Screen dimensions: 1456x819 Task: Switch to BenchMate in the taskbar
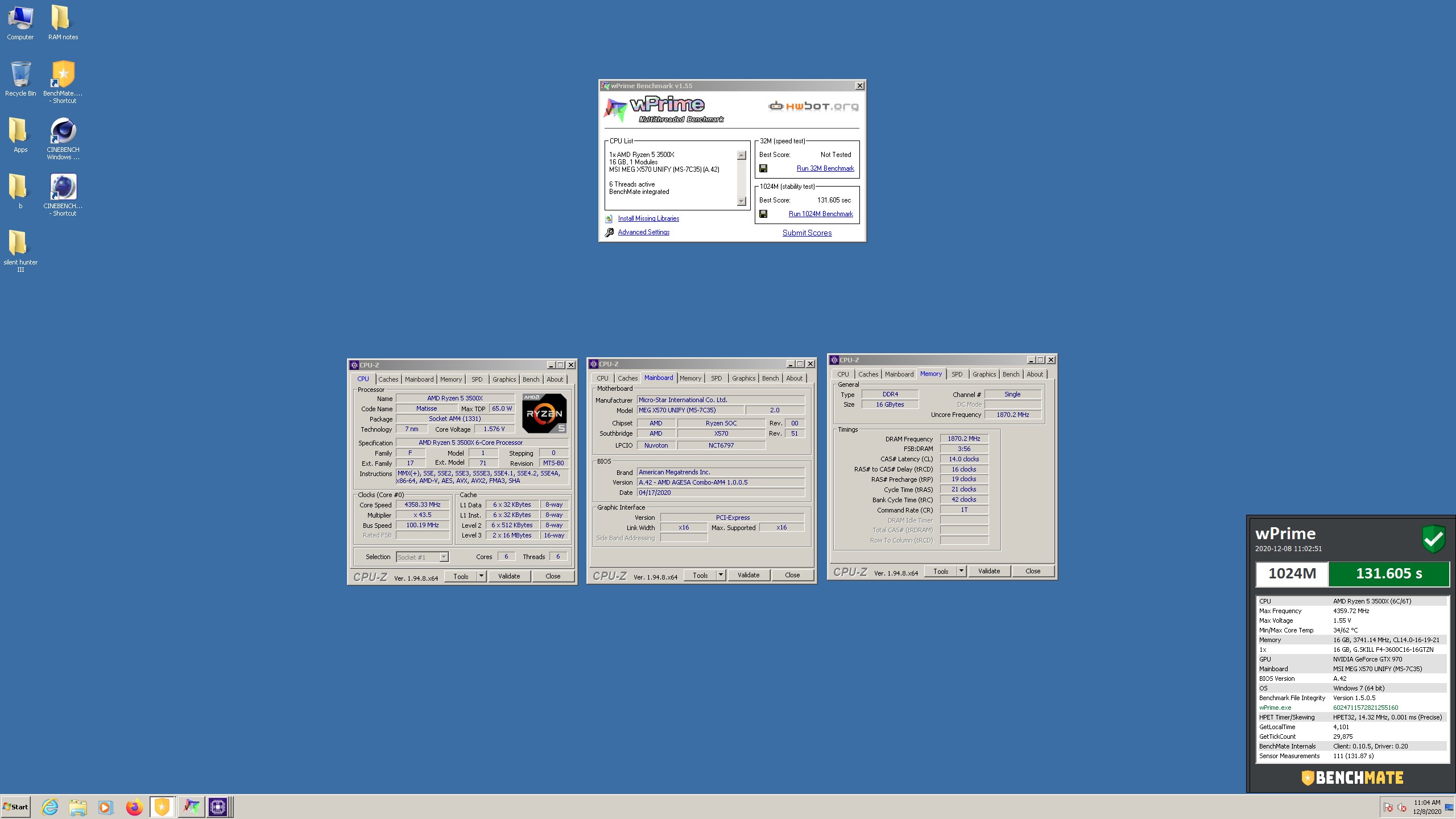(162, 806)
